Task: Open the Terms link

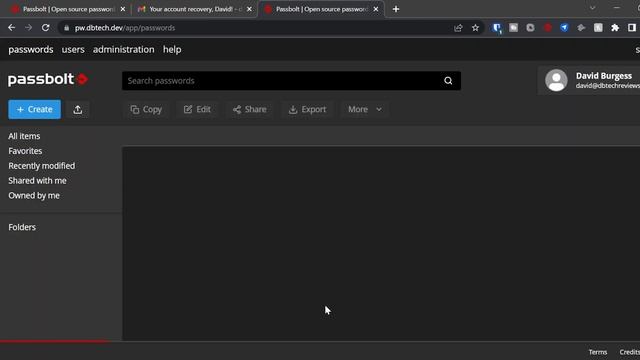Action: coord(598,352)
